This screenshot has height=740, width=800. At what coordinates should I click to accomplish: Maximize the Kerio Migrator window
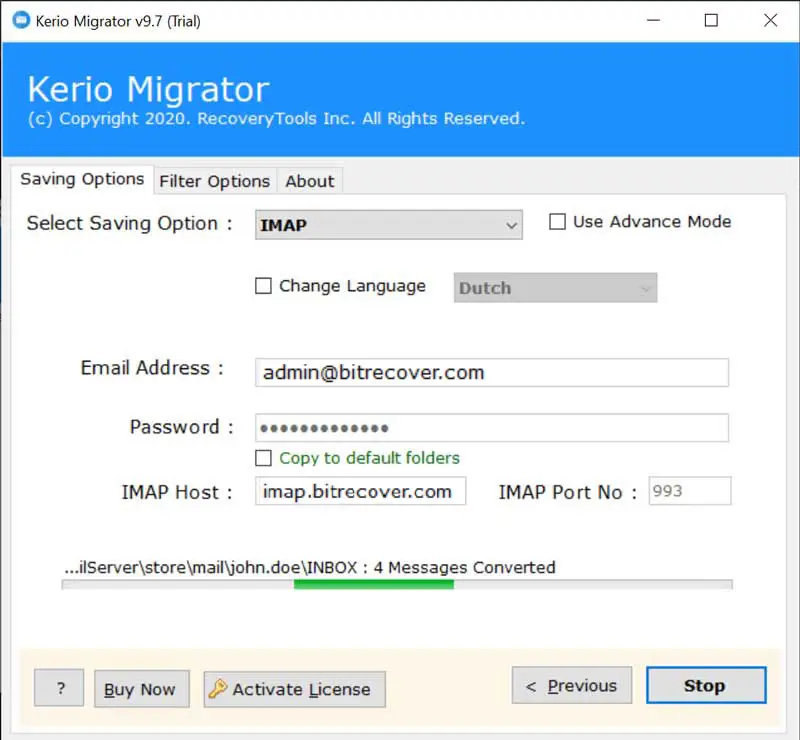point(711,20)
